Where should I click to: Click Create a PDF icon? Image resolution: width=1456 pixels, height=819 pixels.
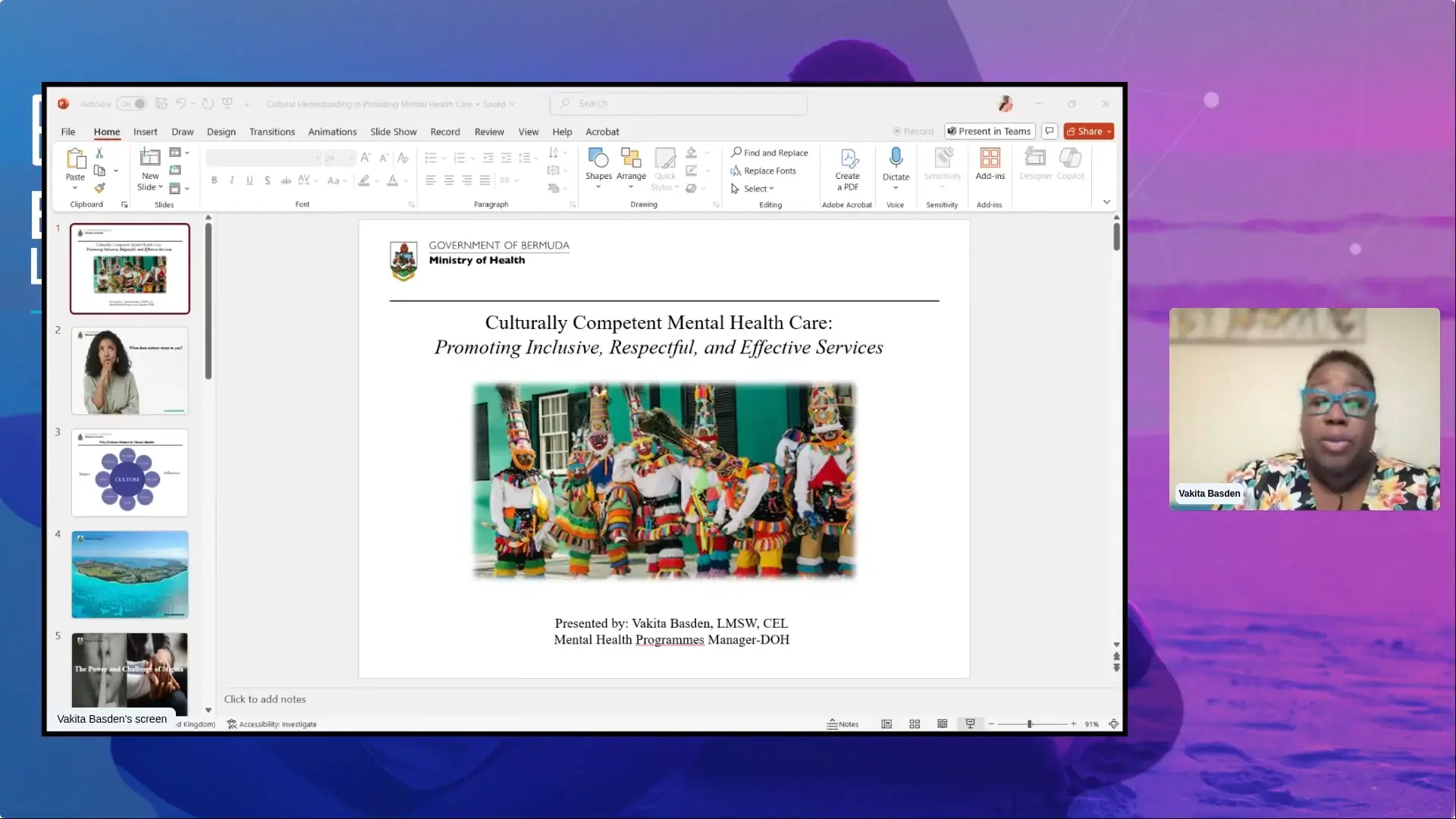tap(848, 158)
